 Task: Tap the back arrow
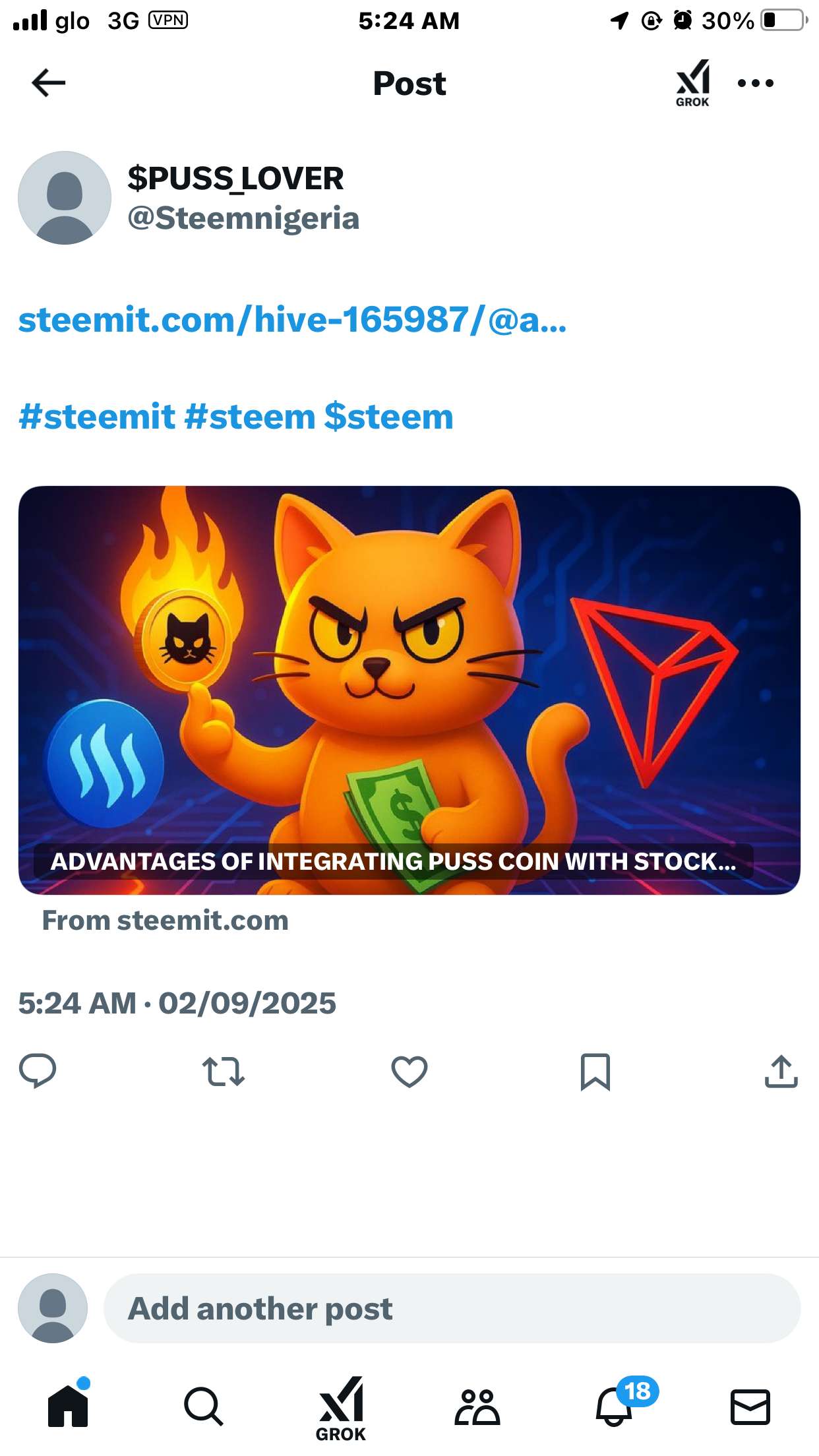click(x=49, y=83)
